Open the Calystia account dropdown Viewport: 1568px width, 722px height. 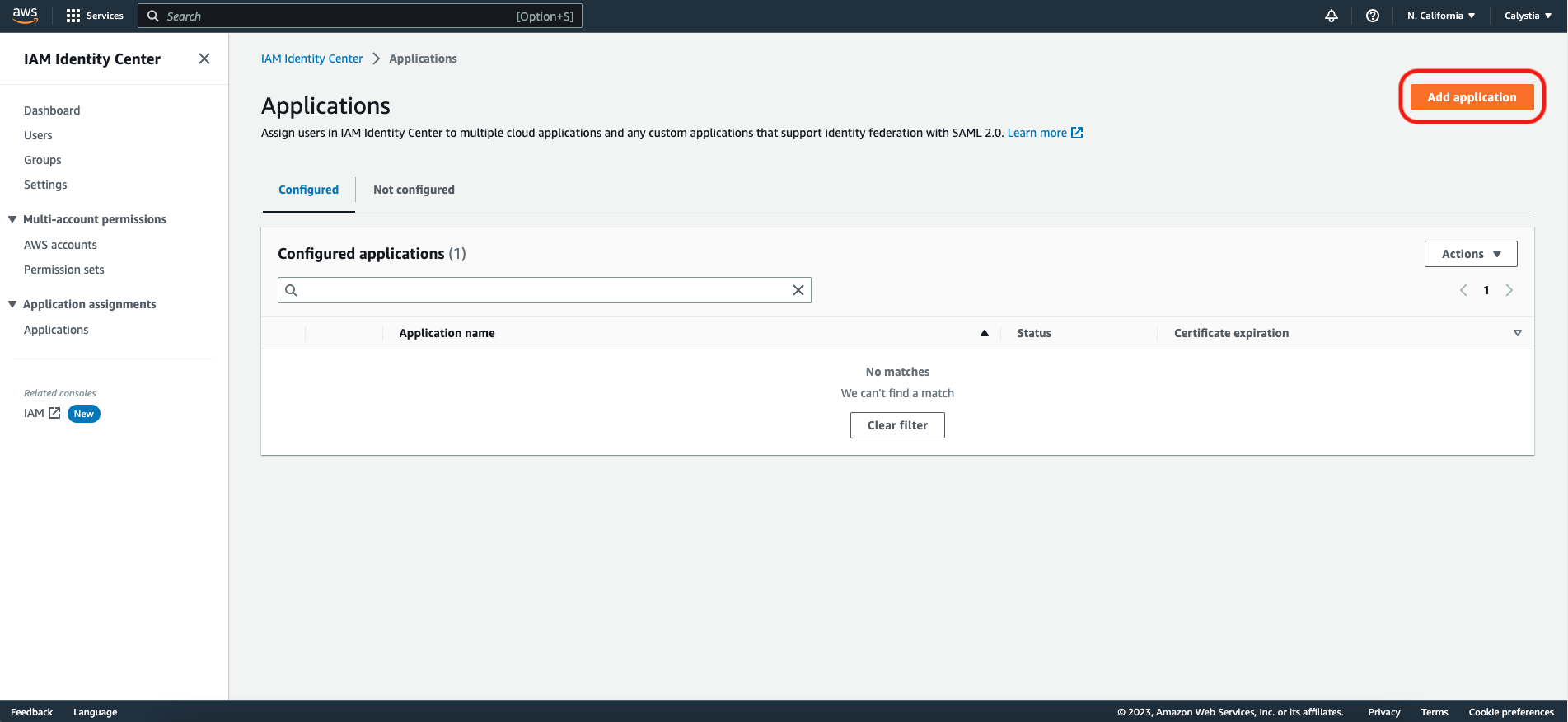pyautogui.click(x=1528, y=16)
